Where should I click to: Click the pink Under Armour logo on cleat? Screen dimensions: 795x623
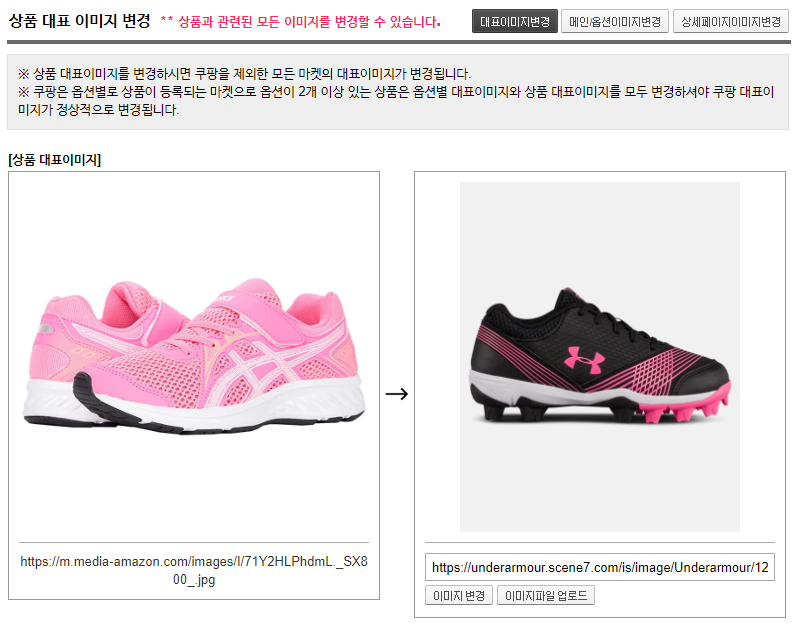click(585, 359)
